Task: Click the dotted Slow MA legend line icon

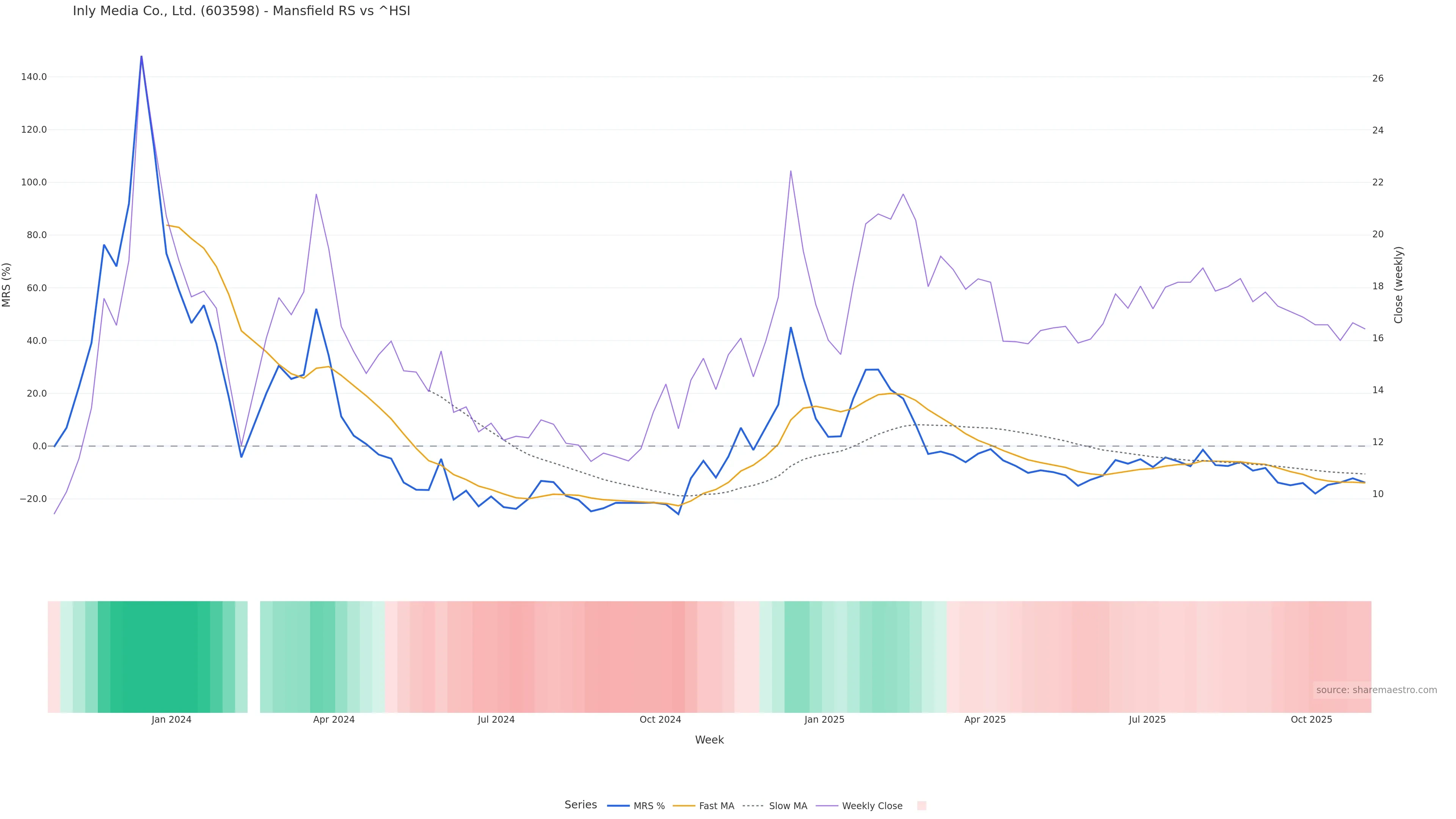Action: tap(753, 806)
